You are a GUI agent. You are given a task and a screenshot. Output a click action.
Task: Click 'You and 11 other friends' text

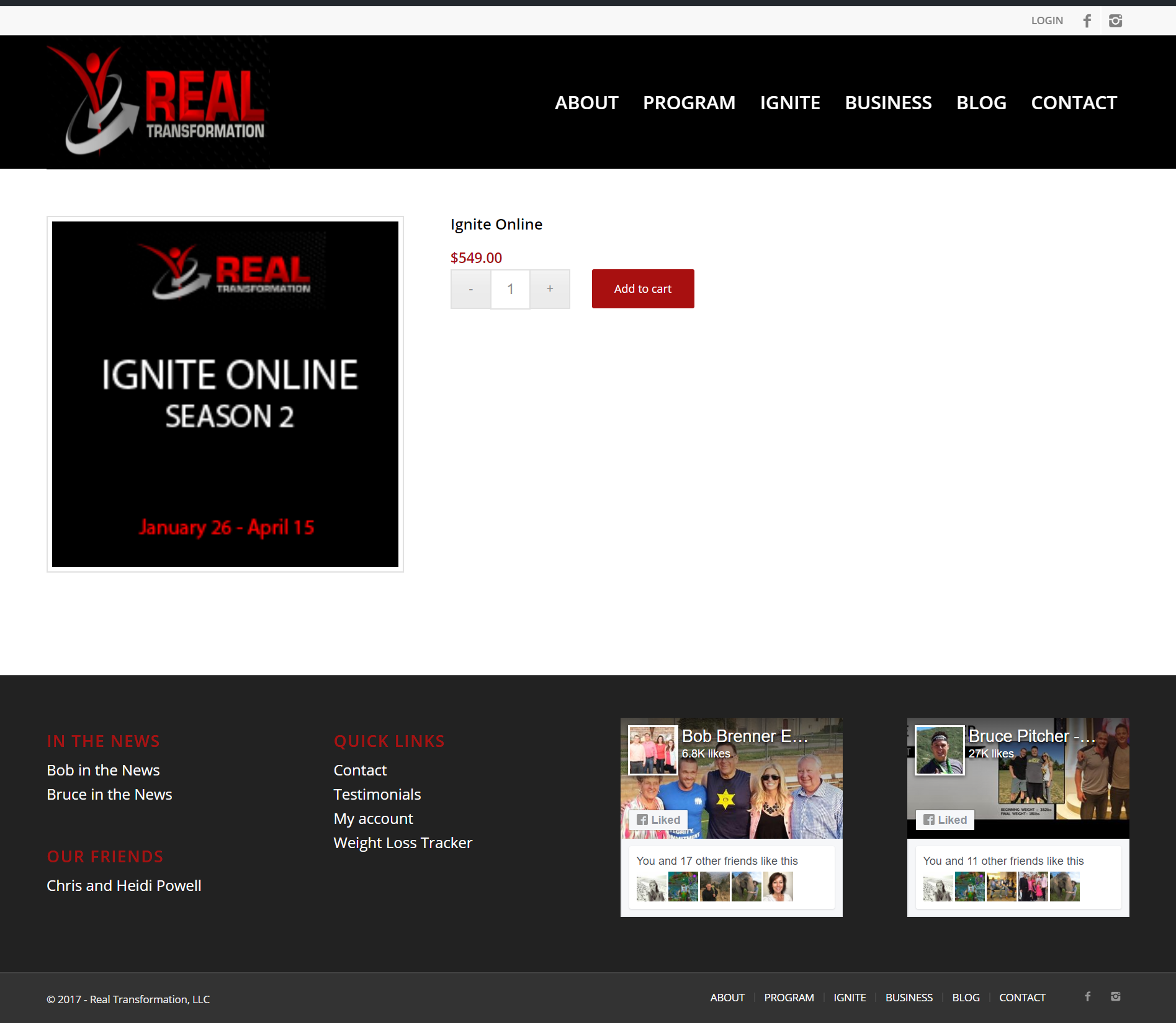1003,861
